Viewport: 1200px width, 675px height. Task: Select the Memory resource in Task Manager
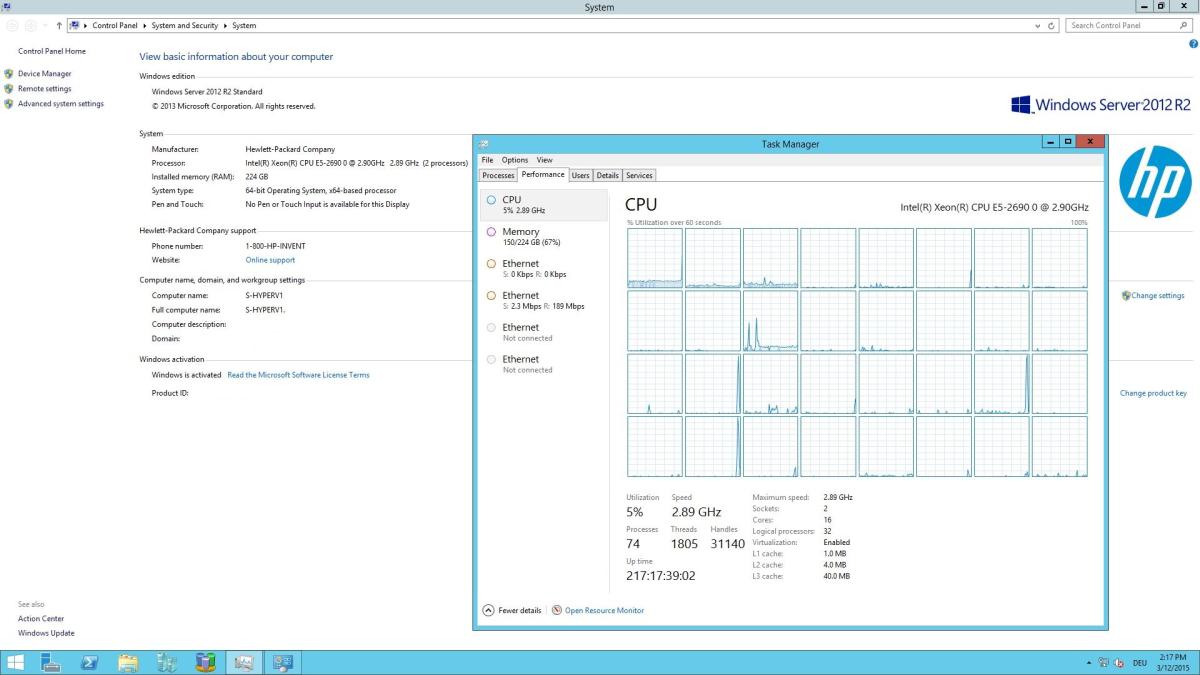tap(544, 237)
